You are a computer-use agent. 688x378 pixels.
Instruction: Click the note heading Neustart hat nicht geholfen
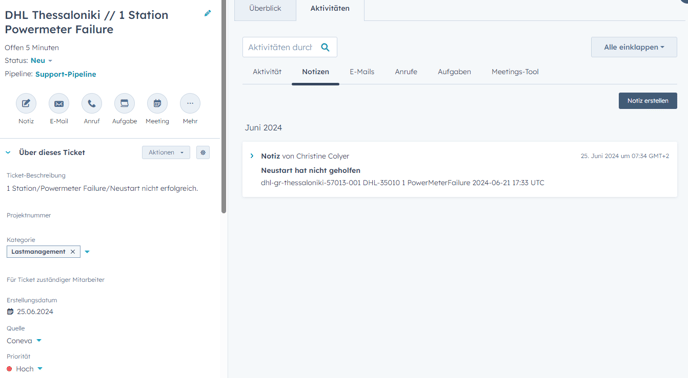coord(311,170)
